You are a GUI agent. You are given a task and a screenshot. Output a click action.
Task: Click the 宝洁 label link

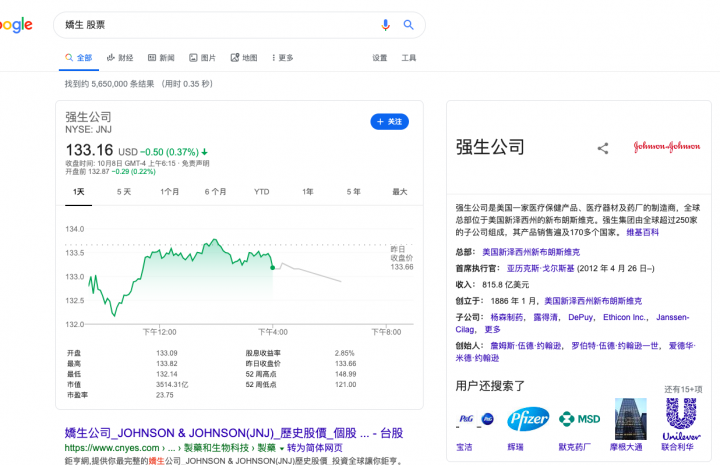(x=464, y=447)
